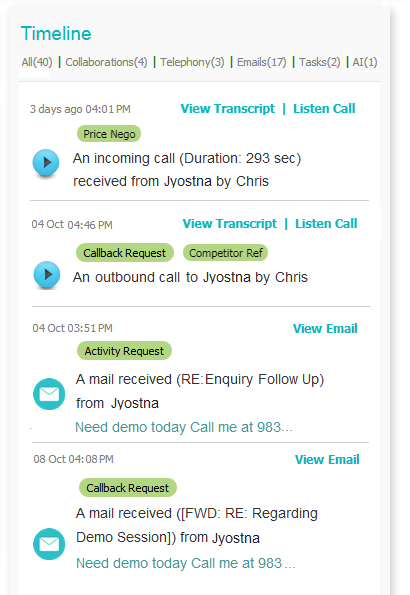Switch to Emails(17) filter
Viewport: 410px width, 595px height.
pos(262,62)
